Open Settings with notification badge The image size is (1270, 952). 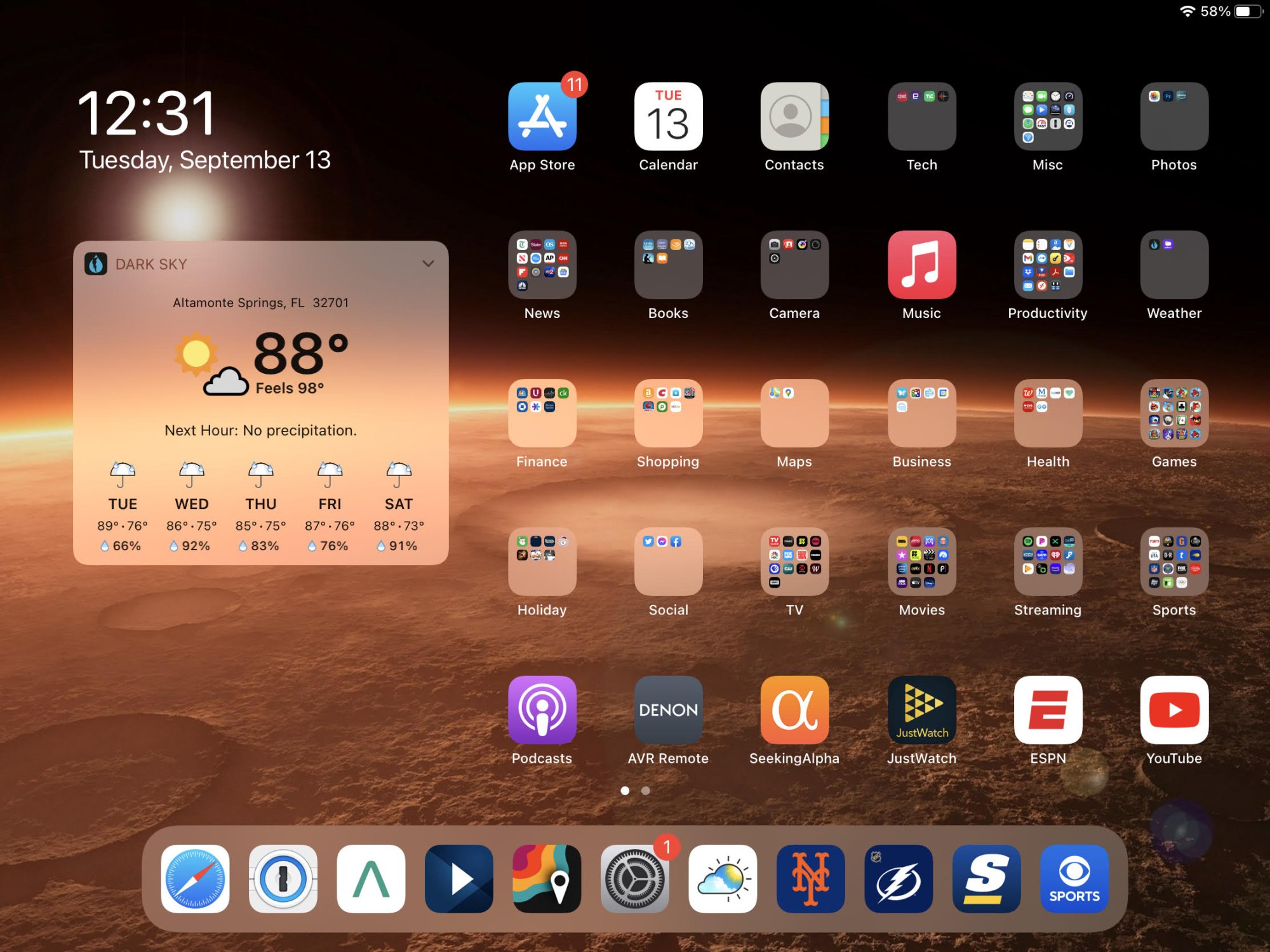click(634, 879)
